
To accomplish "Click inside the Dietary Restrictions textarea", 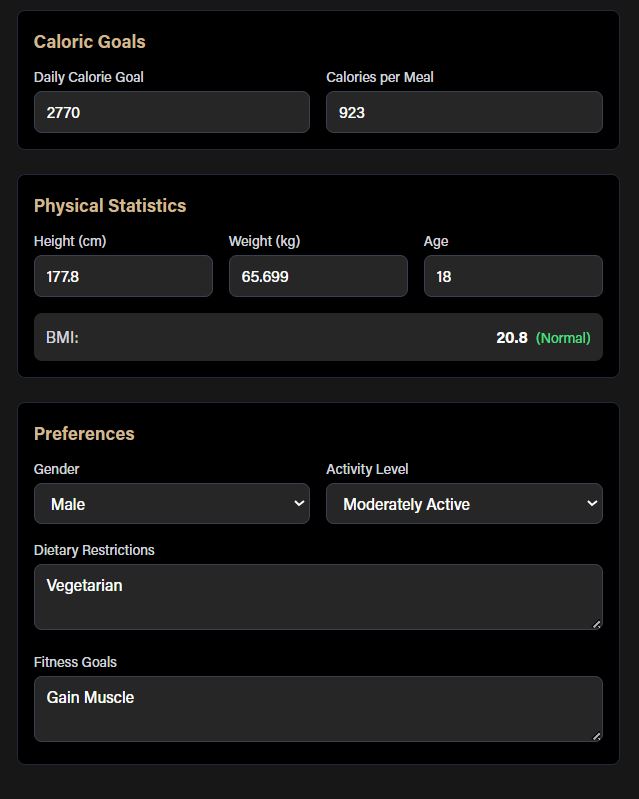I will point(318,597).
